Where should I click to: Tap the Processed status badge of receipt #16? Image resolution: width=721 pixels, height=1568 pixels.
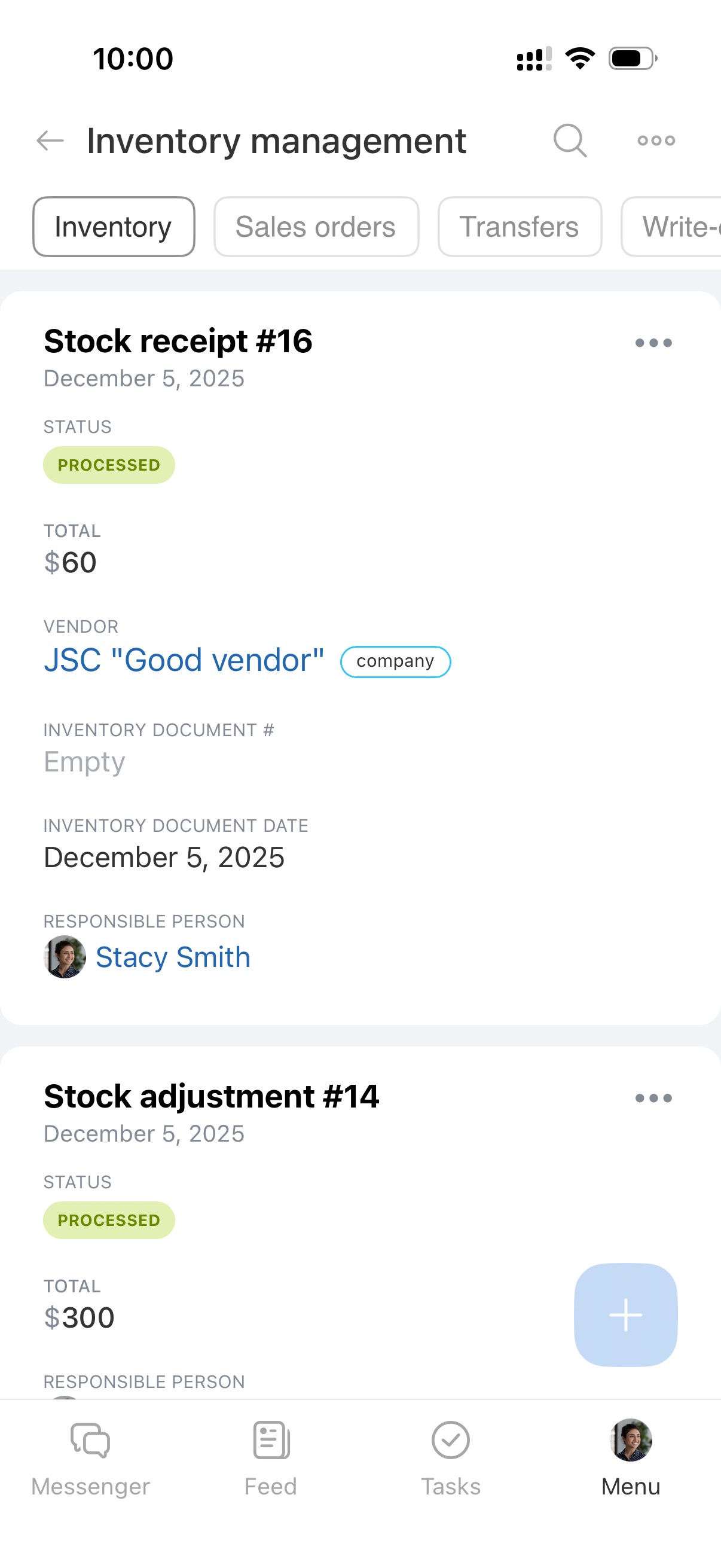(109, 465)
